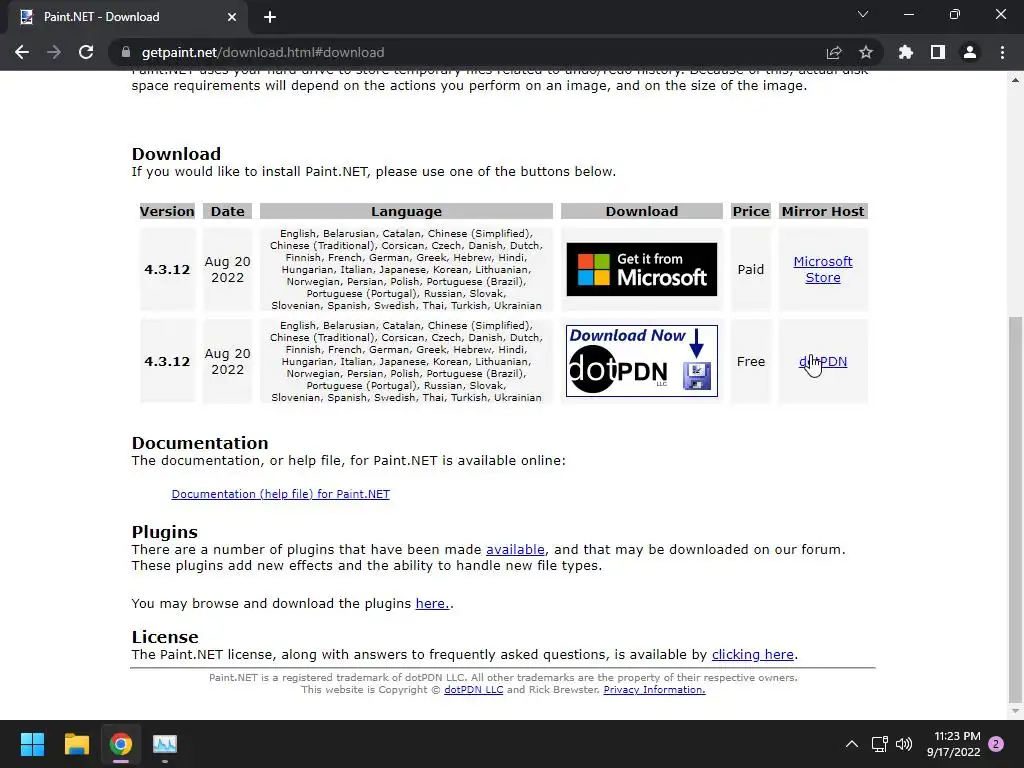This screenshot has height=768, width=1024.
Task: Open Documentation (help file) for Paint.NET
Action: (x=281, y=494)
